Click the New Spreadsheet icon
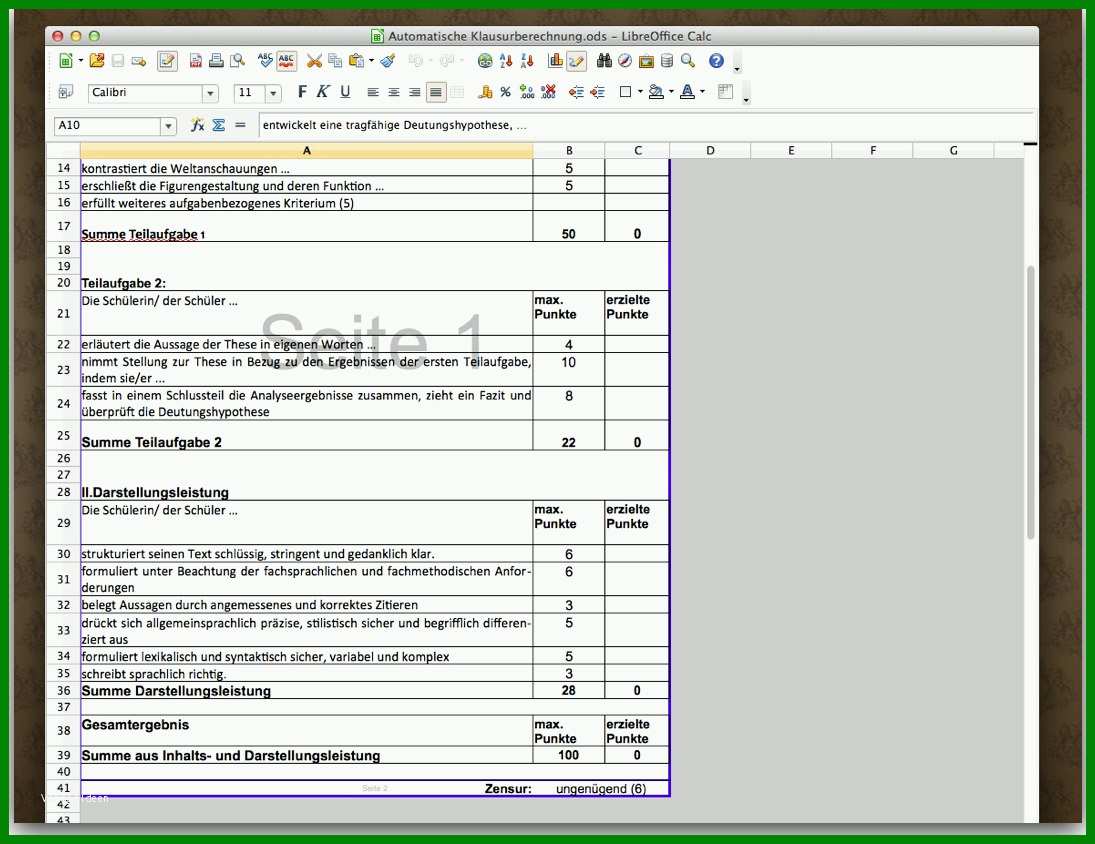Screen dimensions: 1095x844 click(66, 61)
